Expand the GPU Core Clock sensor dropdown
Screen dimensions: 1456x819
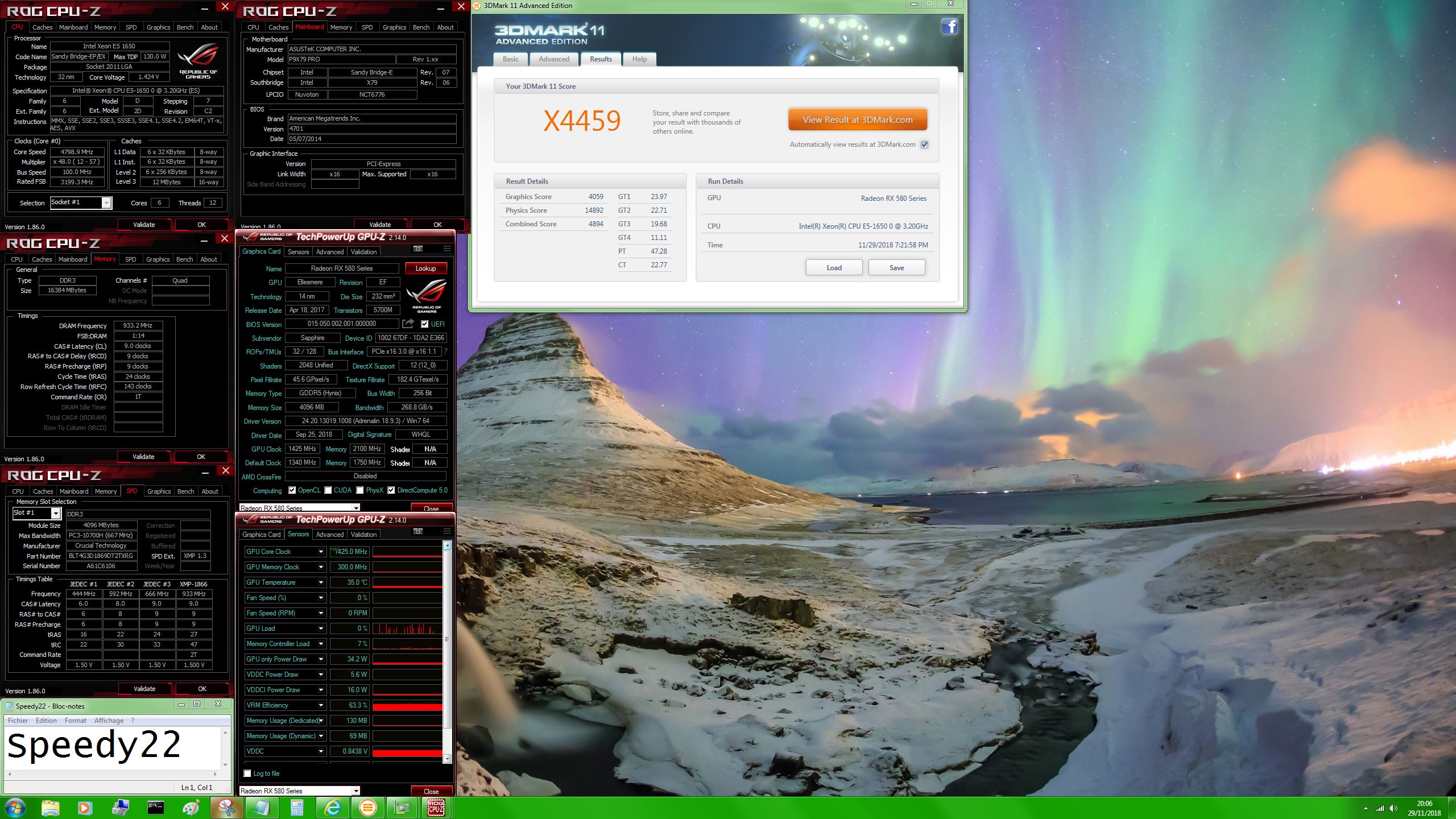[321, 552]
